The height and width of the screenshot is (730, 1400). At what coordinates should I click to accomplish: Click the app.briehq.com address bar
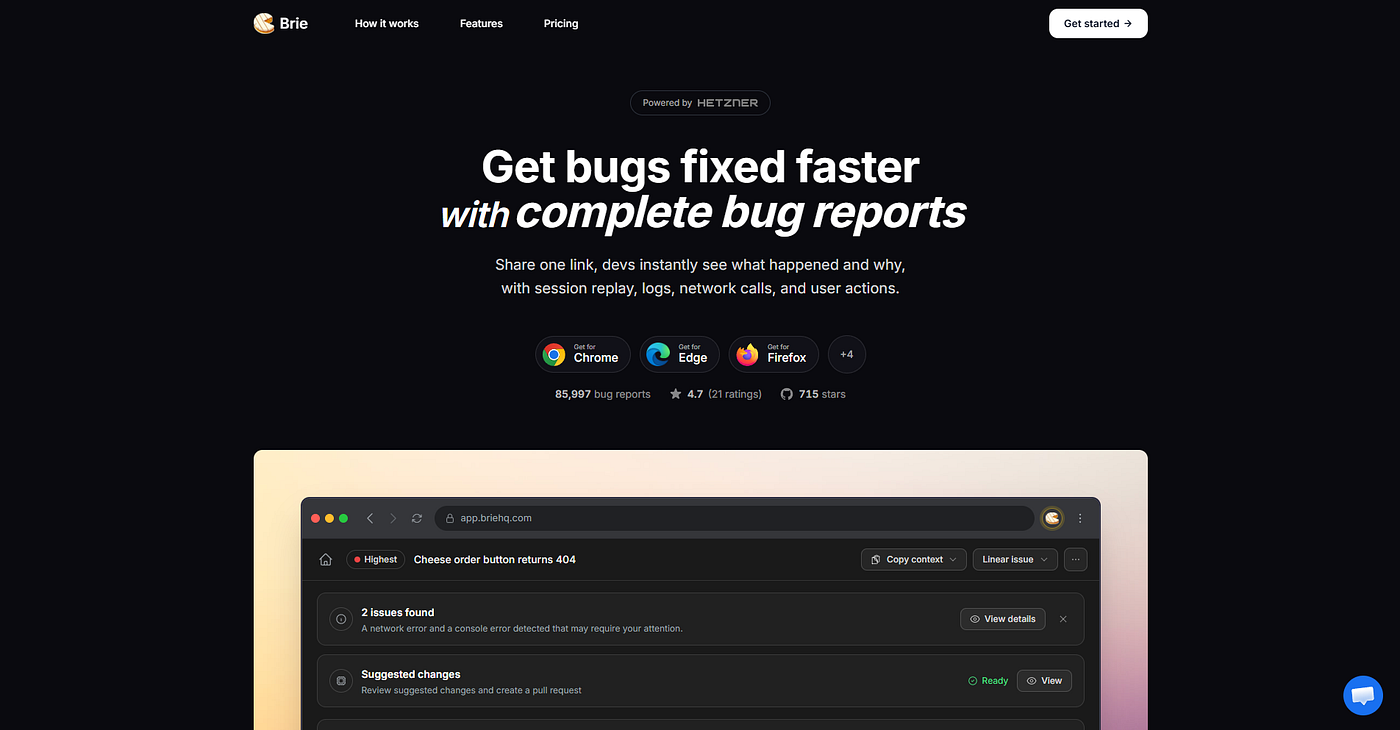click(x=734, y=518)
